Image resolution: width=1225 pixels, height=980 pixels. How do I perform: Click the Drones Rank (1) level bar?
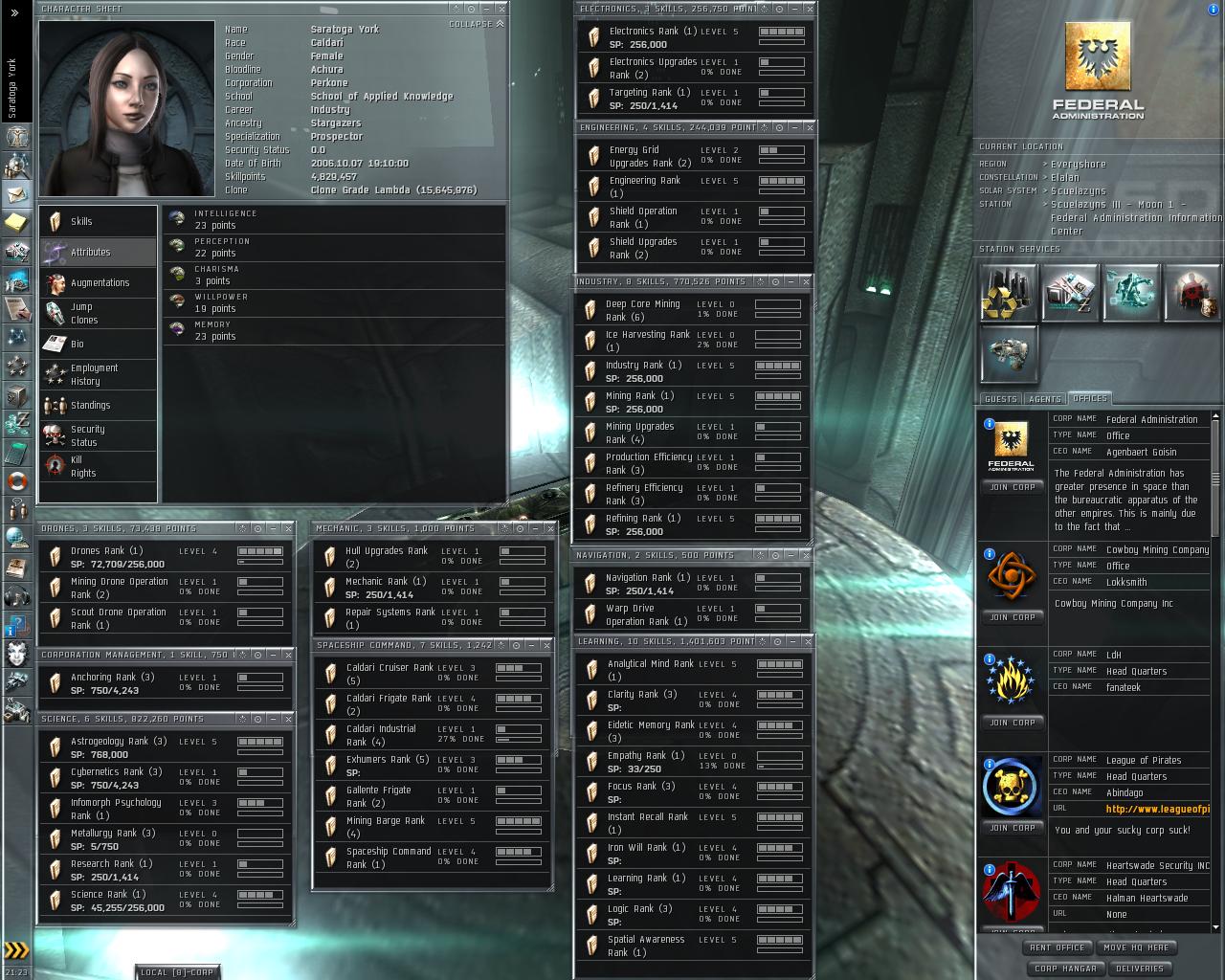coord(260,552)
